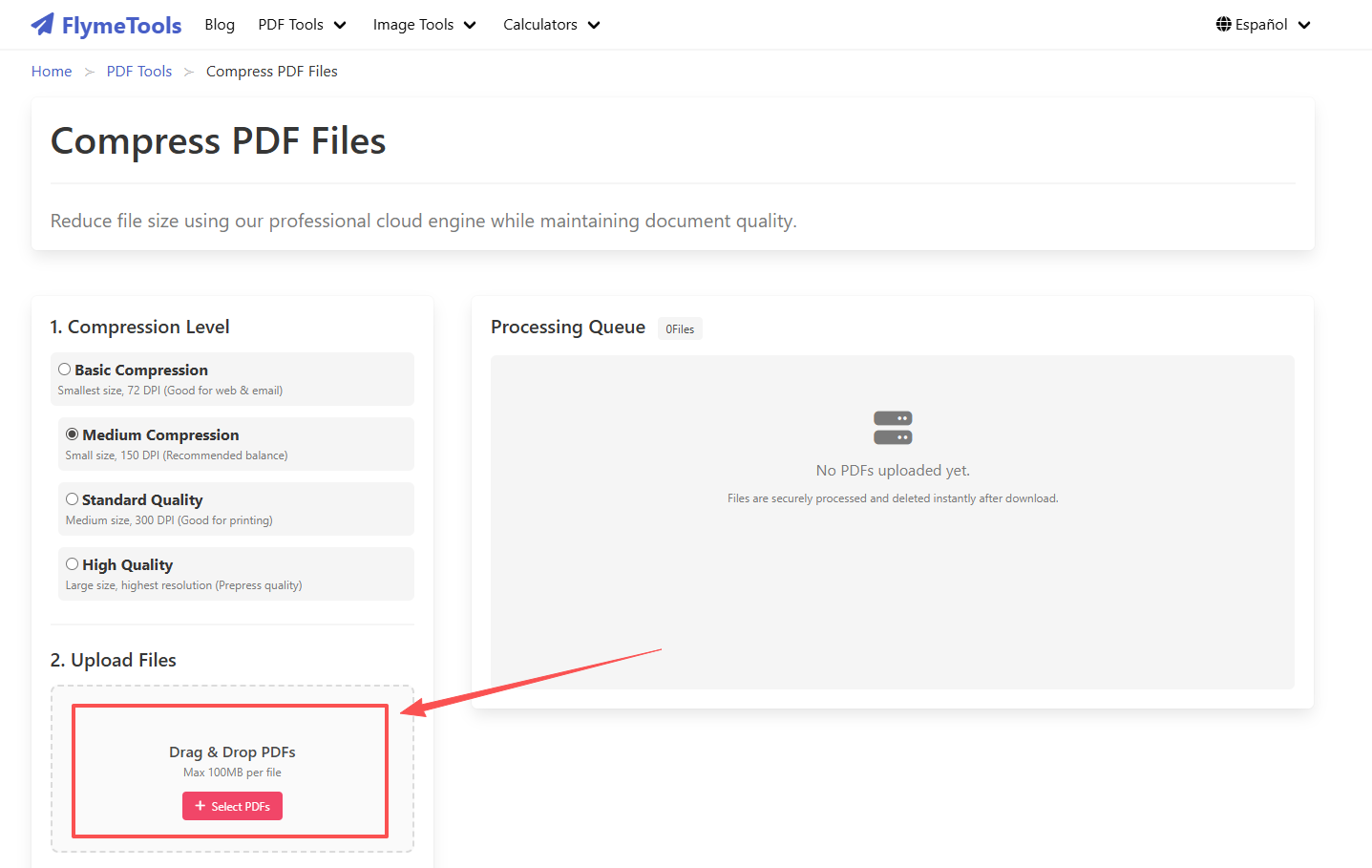Click the globe icon beside Español
The height and width of the screenshot is (868, 1372).
coord(1223,24)
